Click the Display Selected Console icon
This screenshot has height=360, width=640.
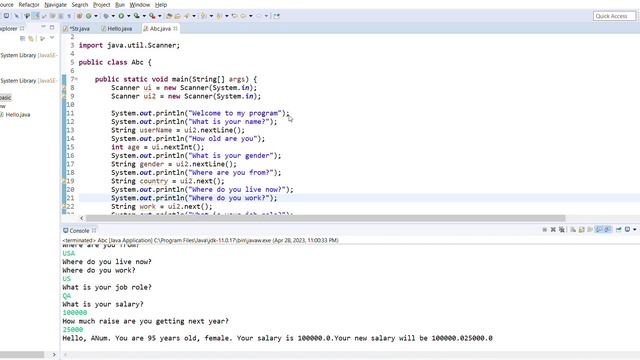[627, 230]
